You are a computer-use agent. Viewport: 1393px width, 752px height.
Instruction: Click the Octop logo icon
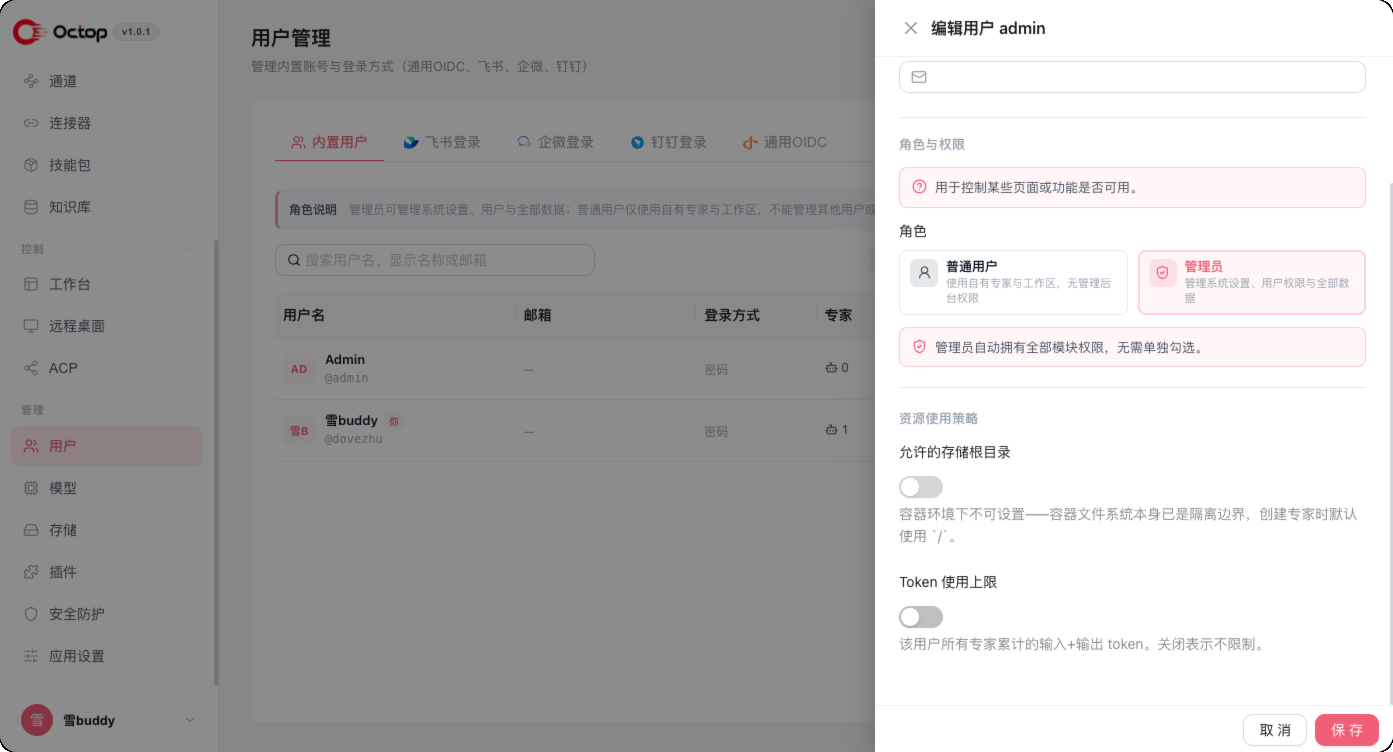28,32
